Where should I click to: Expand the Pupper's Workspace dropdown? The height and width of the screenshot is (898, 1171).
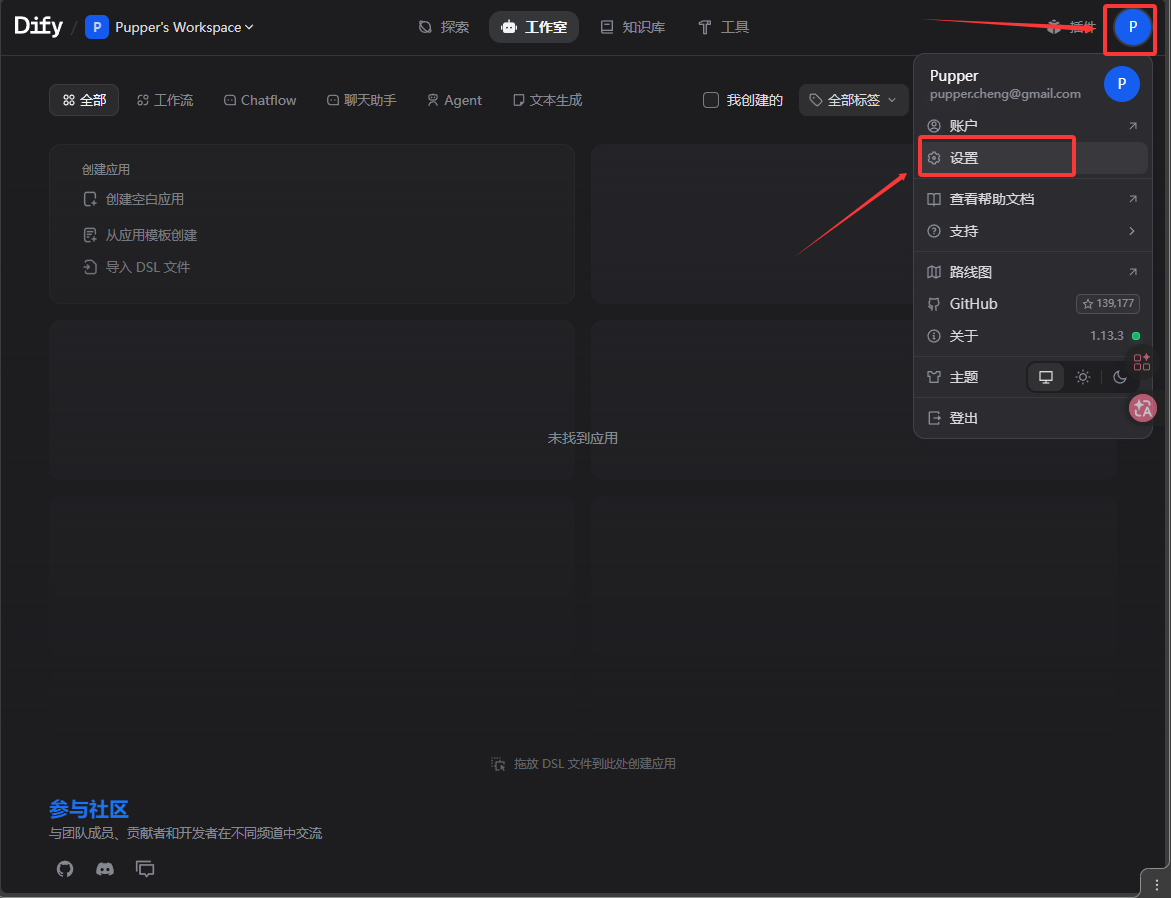(170, 27)
